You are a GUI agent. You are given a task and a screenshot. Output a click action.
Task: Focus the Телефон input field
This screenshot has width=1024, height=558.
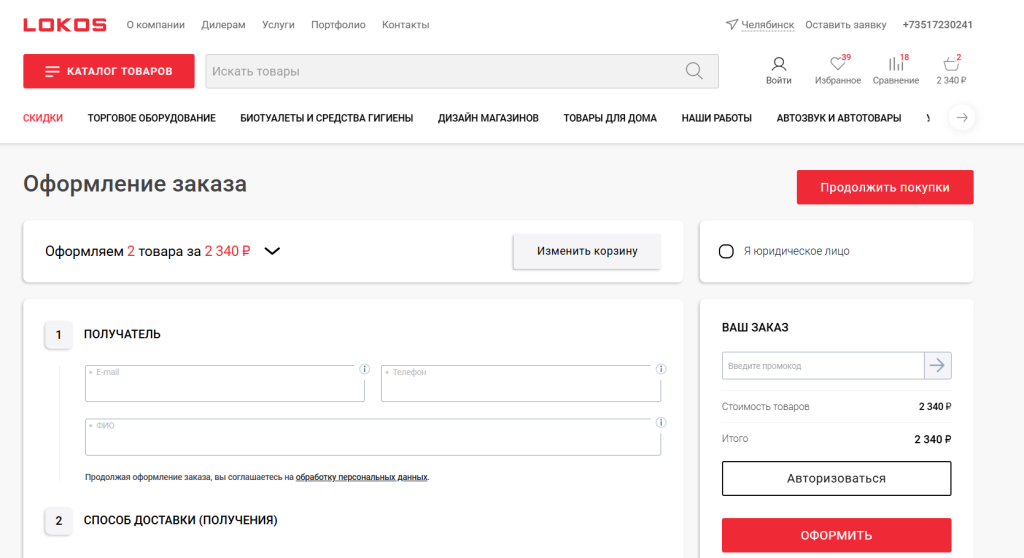(x=521, y=384)
